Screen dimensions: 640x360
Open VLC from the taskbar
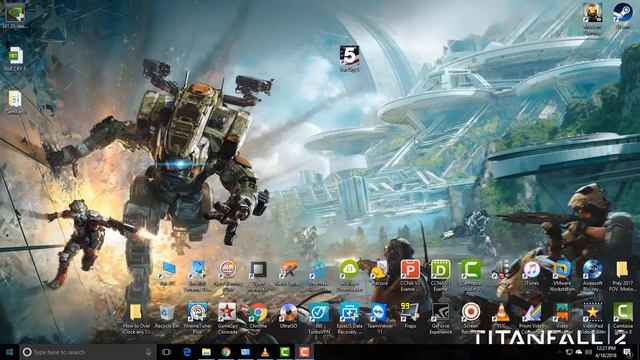[265, 352]
